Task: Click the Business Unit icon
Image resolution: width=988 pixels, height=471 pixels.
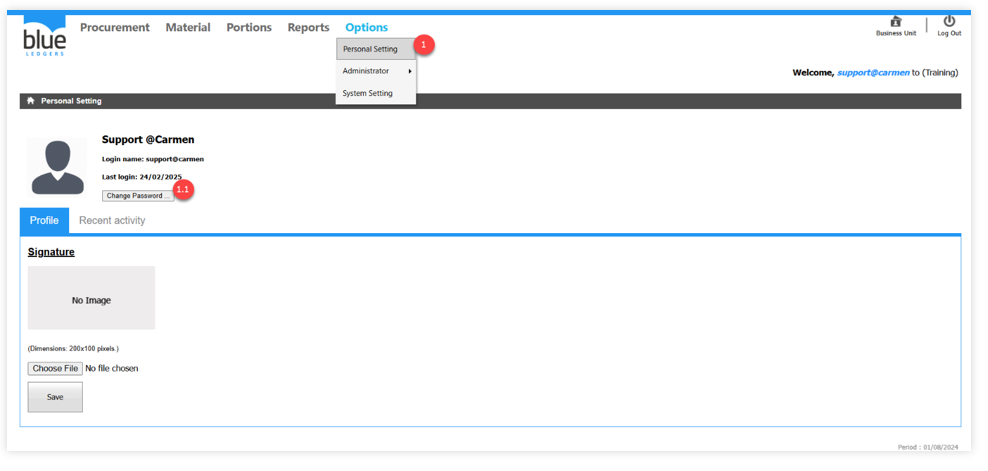Action: pyautogui.click(x=895, y=22)
